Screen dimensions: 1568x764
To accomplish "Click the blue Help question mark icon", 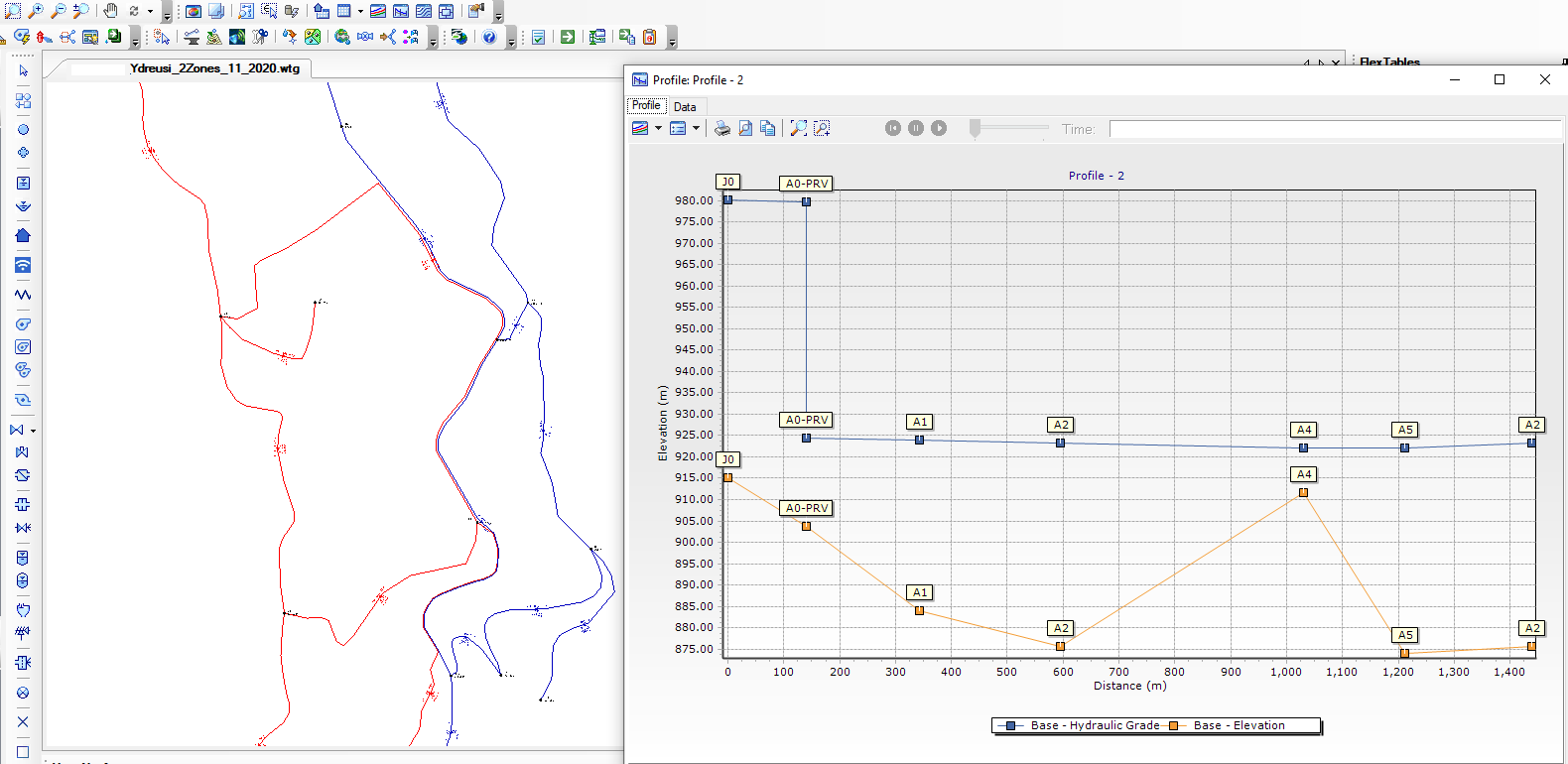I will coord(489,37).
